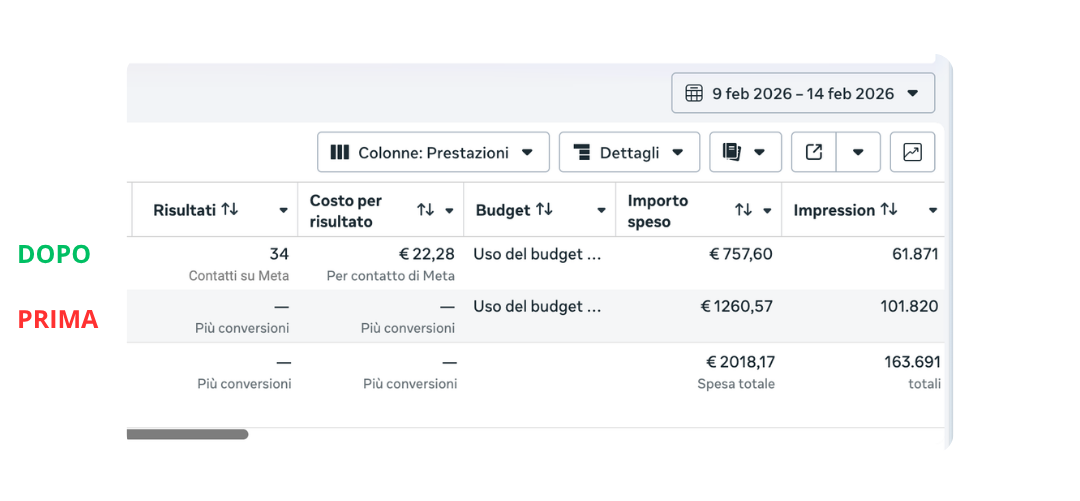
Task: Open the Risultati column menu arrow
Action: pyautogui.click(x=283, y=210)
